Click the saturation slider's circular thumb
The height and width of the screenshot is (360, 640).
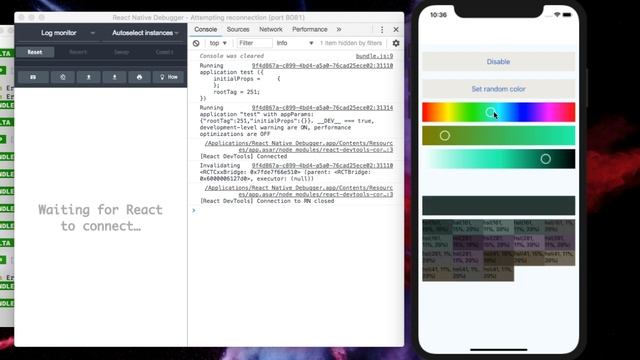click(x=445, y=136)
